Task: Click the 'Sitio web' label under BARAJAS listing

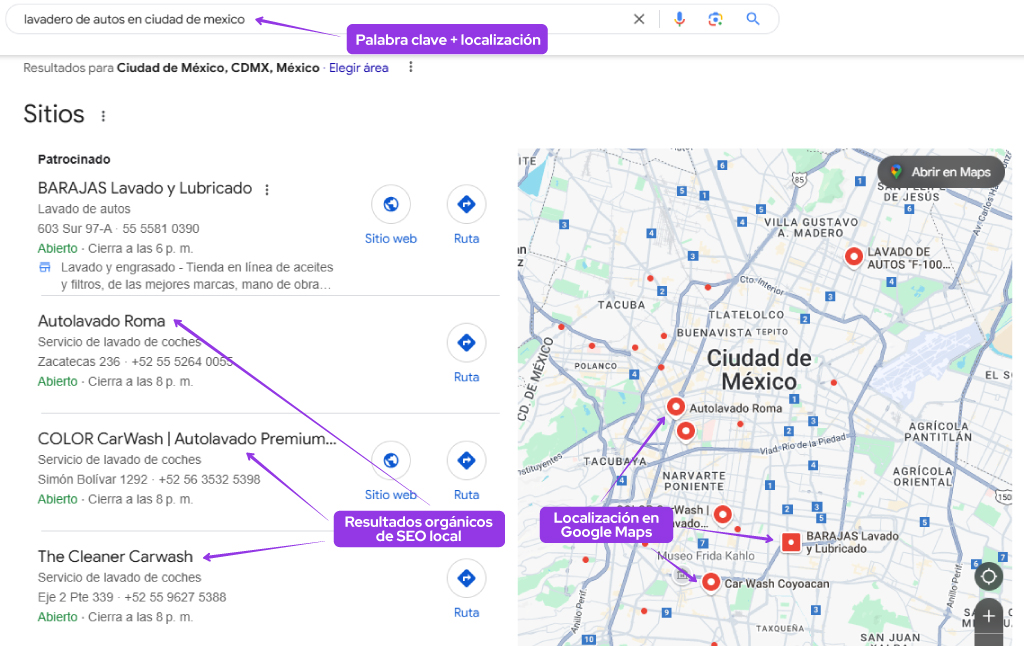Action: [x=391, y=239]
